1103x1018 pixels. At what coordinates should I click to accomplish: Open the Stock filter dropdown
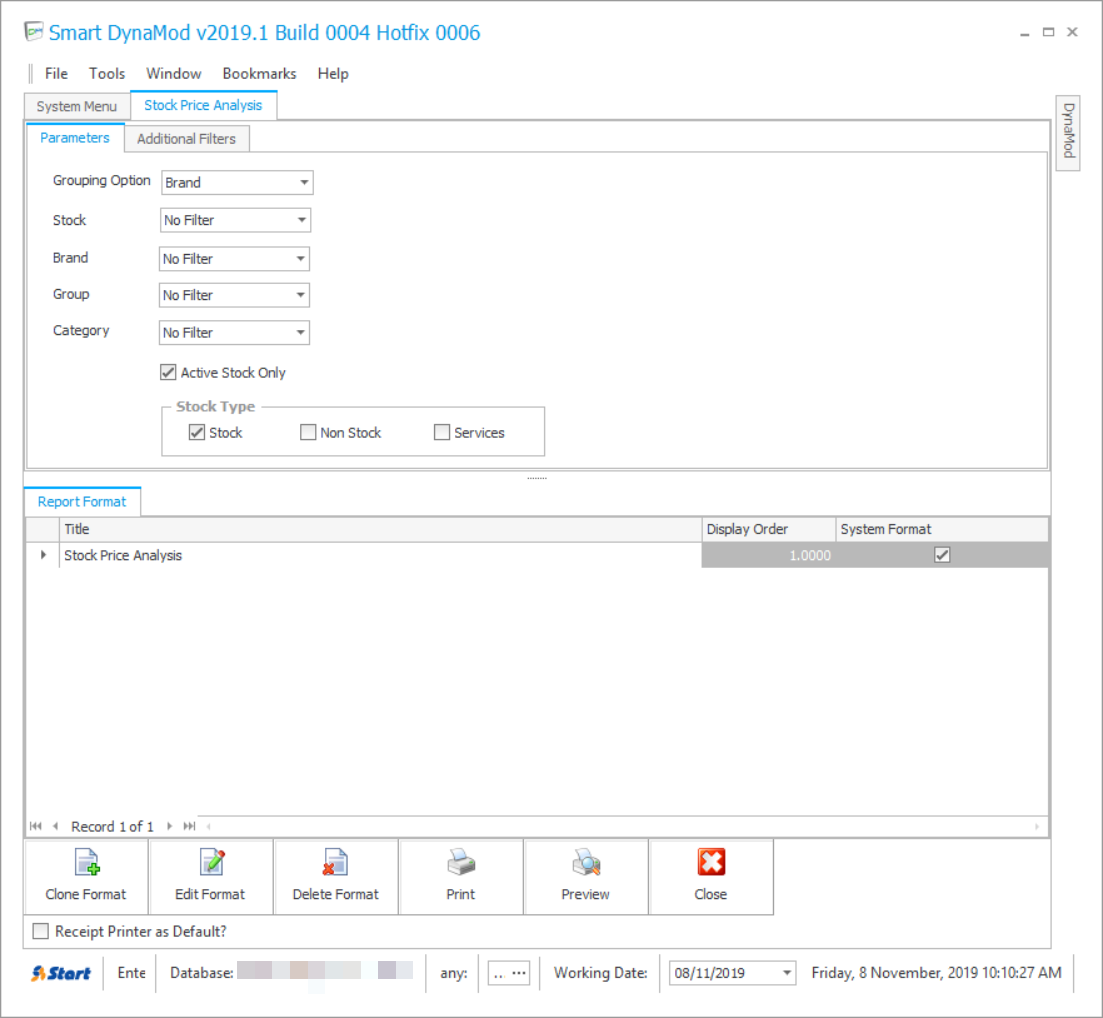point(301,220)
